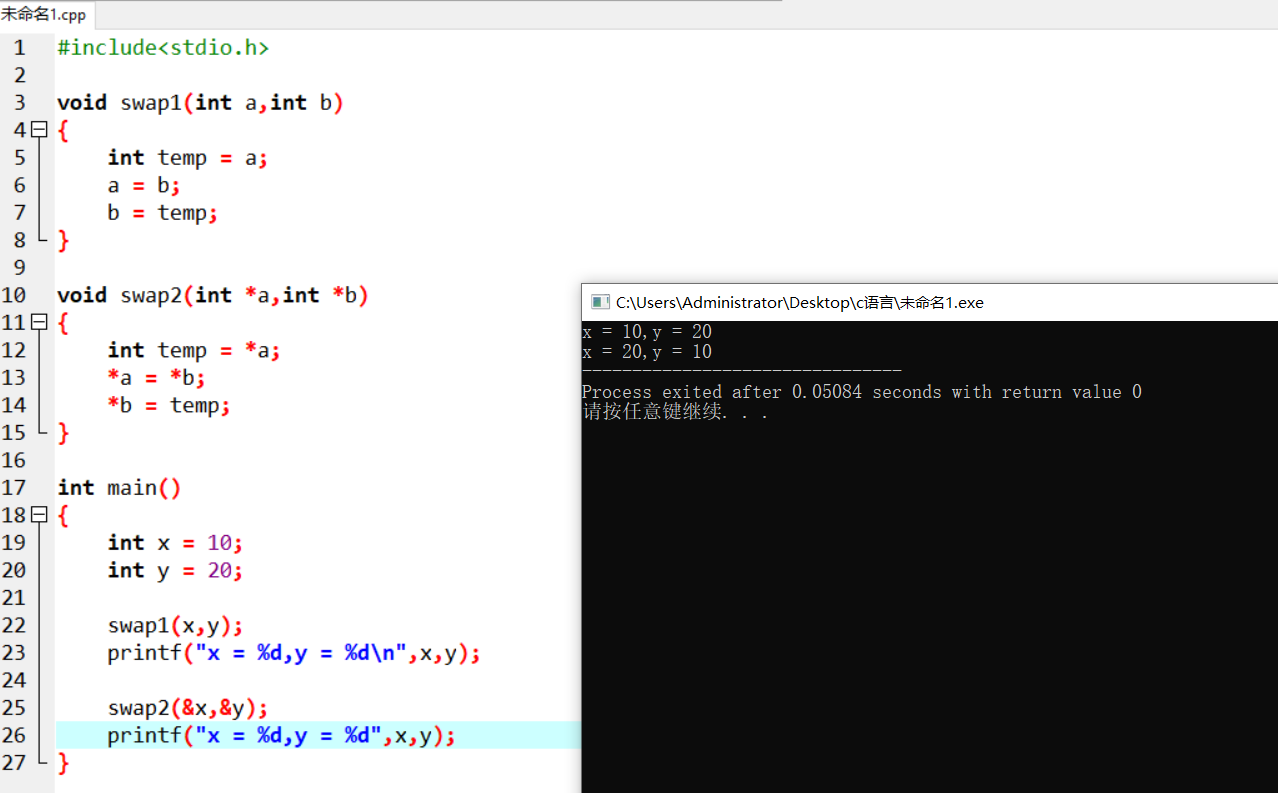Collapse the main function fold at line 18
This screenshot has height=793, width=1278.
[x=39, y=515]
